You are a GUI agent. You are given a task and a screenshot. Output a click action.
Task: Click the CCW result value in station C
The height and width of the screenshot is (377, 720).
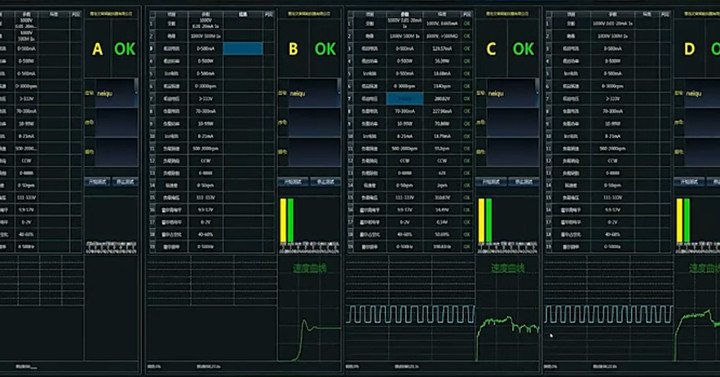pyautogui.click(x=442, y=161)
